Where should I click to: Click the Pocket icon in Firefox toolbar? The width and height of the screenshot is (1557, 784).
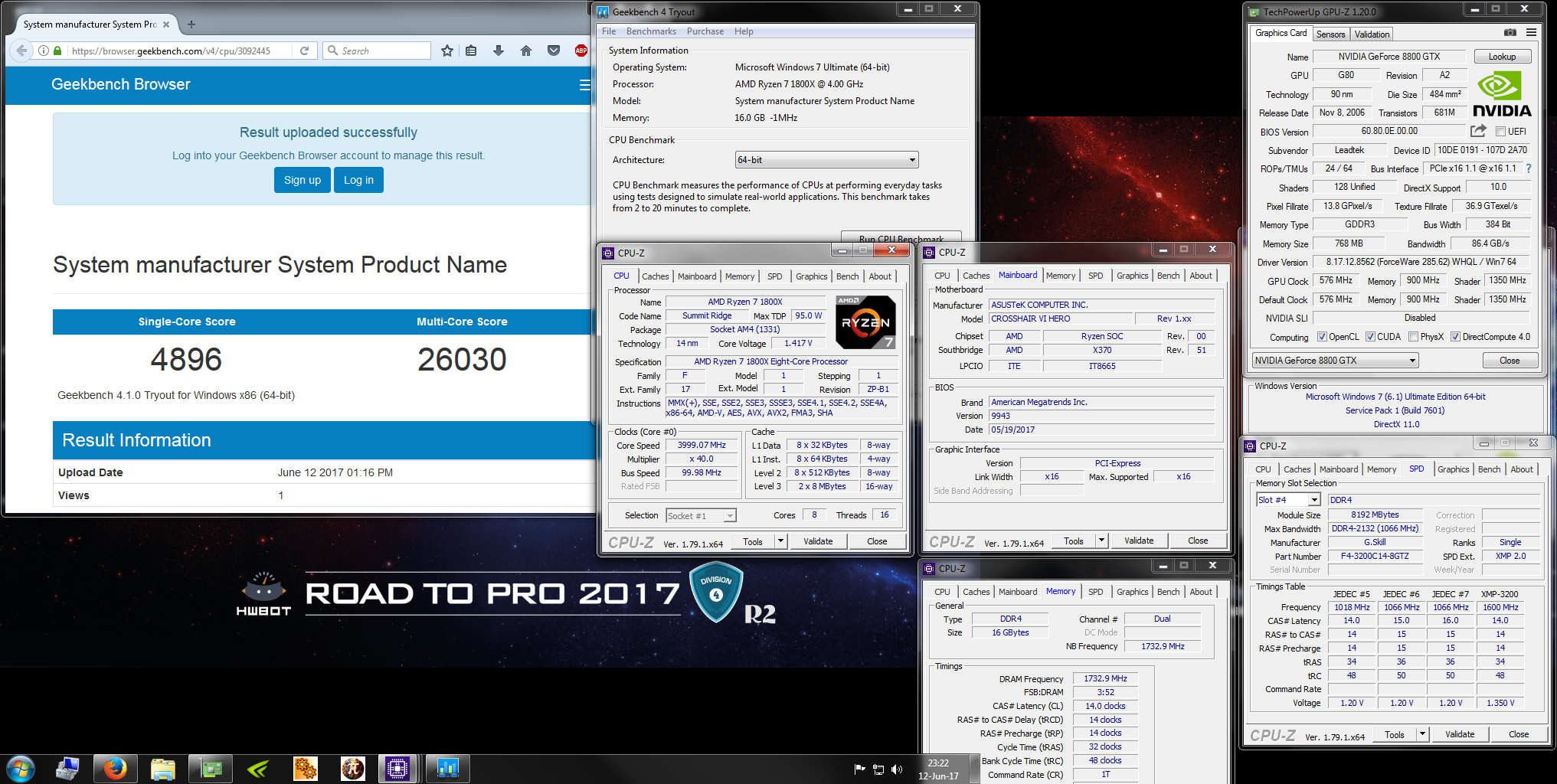(x=554, y=51)
